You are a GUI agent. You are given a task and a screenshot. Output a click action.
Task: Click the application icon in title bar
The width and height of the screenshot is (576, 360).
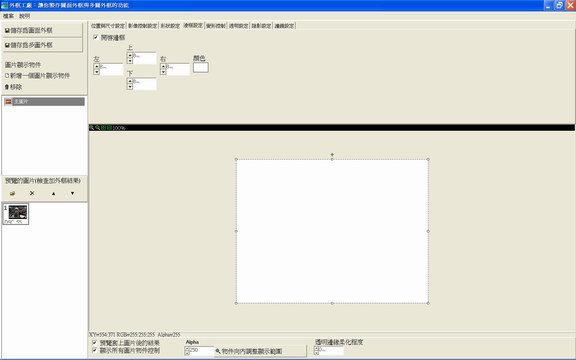tap(4, 5)
